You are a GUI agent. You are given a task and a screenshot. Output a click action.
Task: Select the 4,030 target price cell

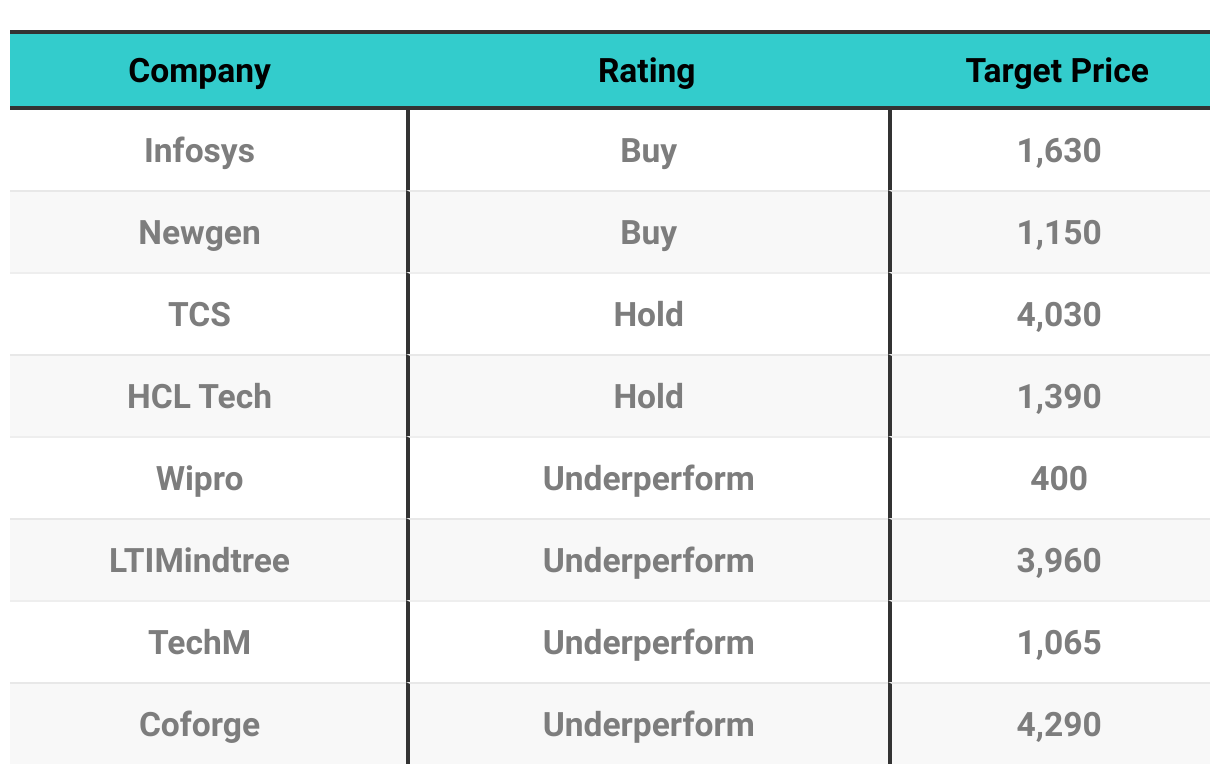coord(1059,315)
